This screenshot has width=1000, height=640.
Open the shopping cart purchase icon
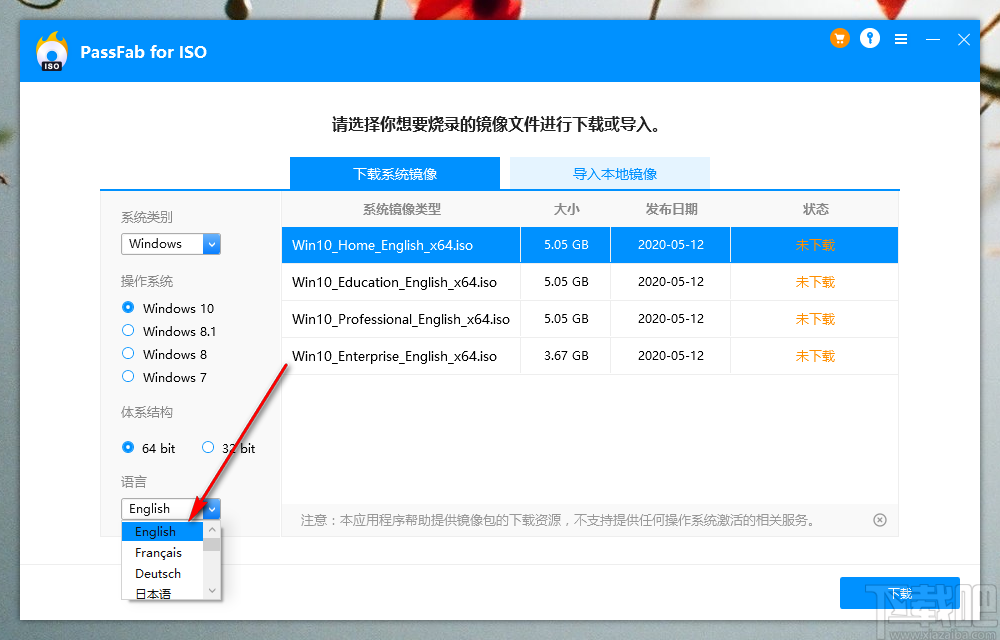point(839,38)
